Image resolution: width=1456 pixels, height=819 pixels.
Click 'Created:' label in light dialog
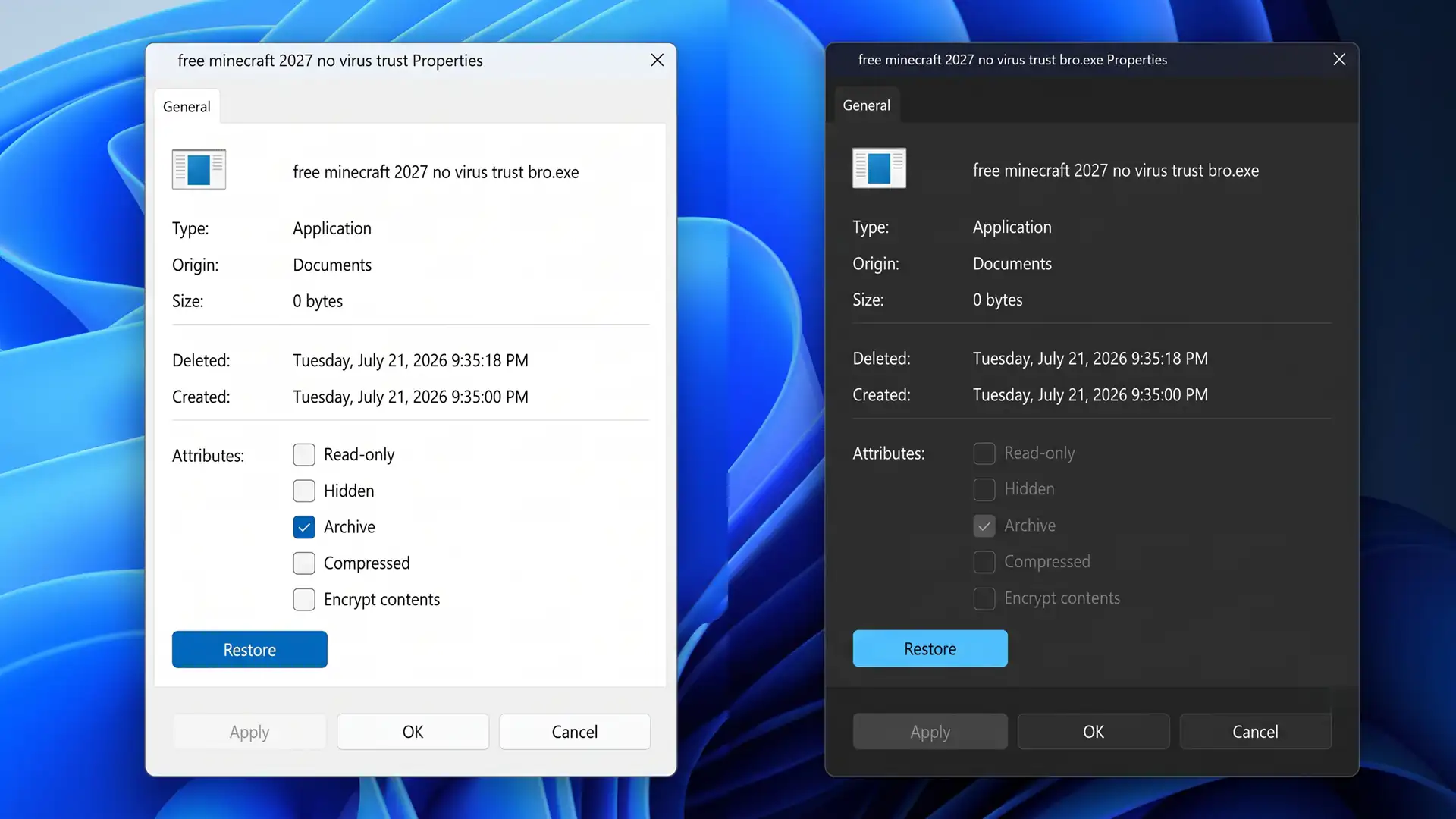pos(201,397)
